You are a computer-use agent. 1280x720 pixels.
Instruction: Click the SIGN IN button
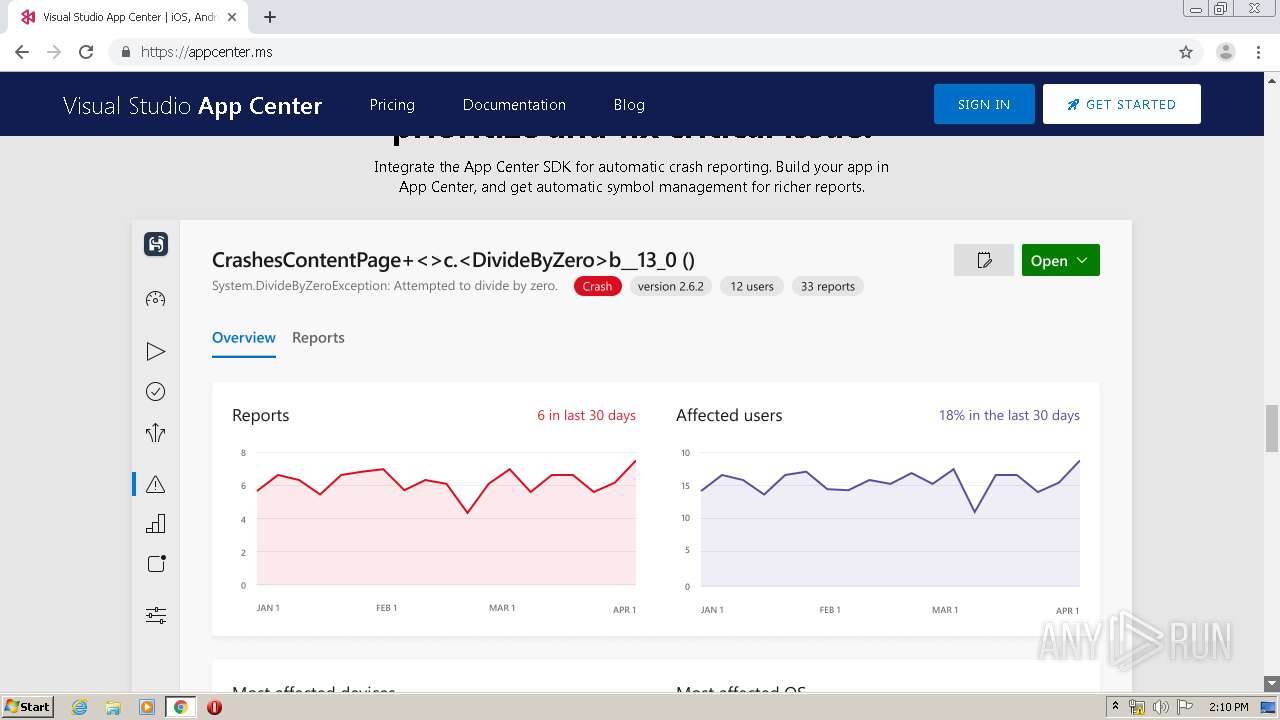pos(984,104)
